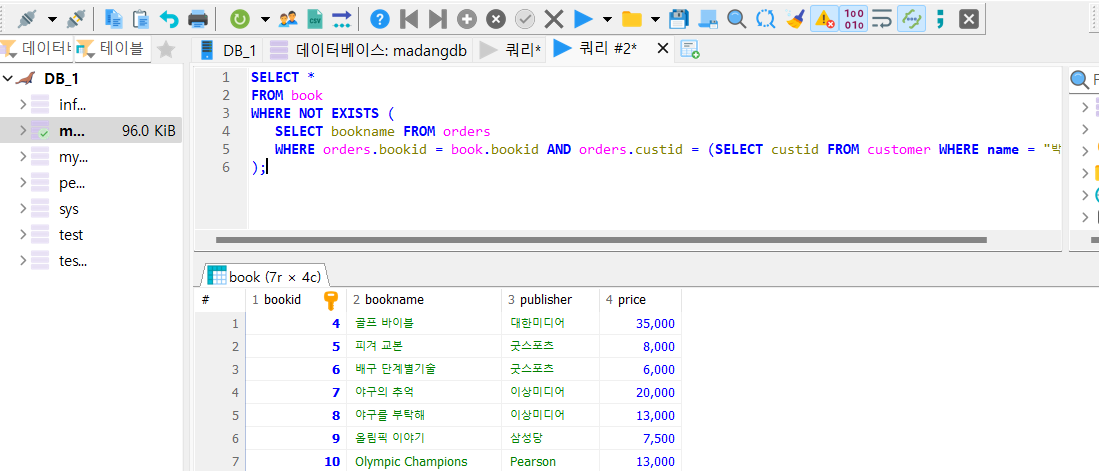The height and width of the screenshot is (471, 1099).
Task: Click the Paste clipboard icon
Action: click(141, 19)
